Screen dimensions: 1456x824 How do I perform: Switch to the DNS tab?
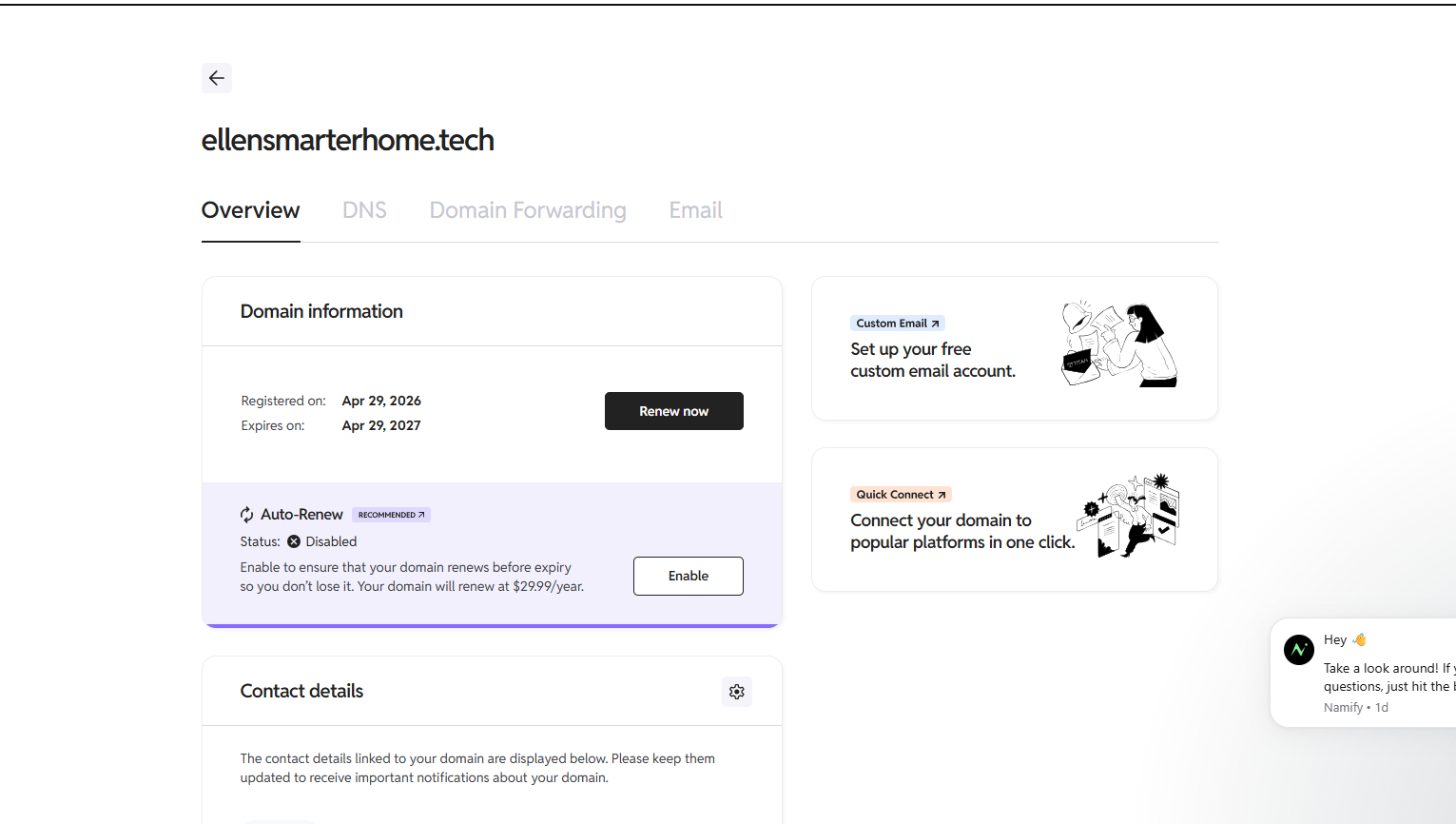click(364, 210)
